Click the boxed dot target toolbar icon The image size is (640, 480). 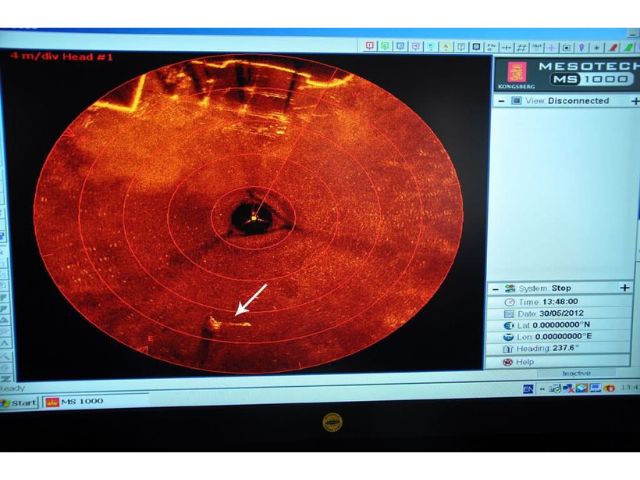tap(567, 48)
